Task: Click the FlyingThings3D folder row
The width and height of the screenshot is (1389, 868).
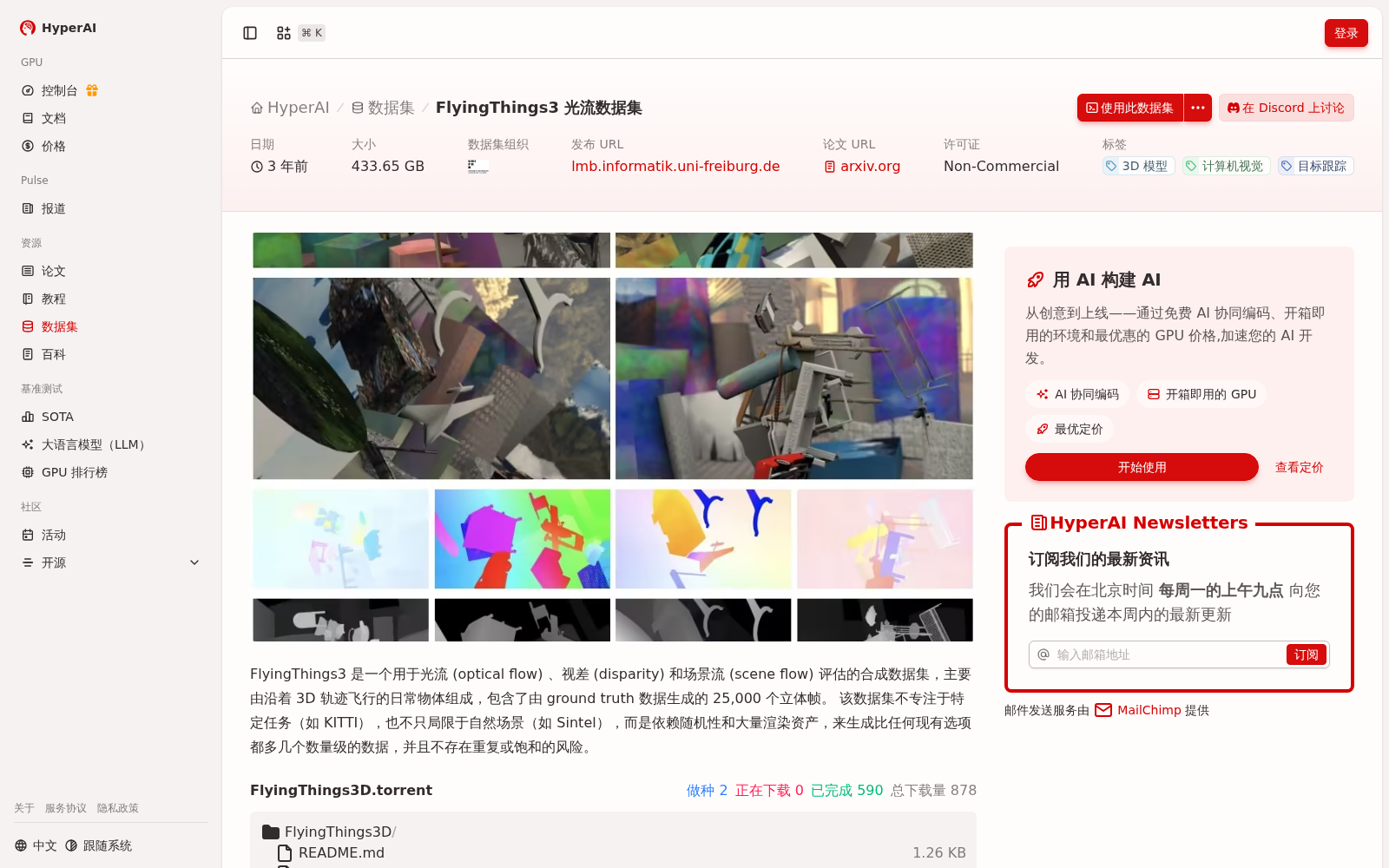Action: [613, 832]
